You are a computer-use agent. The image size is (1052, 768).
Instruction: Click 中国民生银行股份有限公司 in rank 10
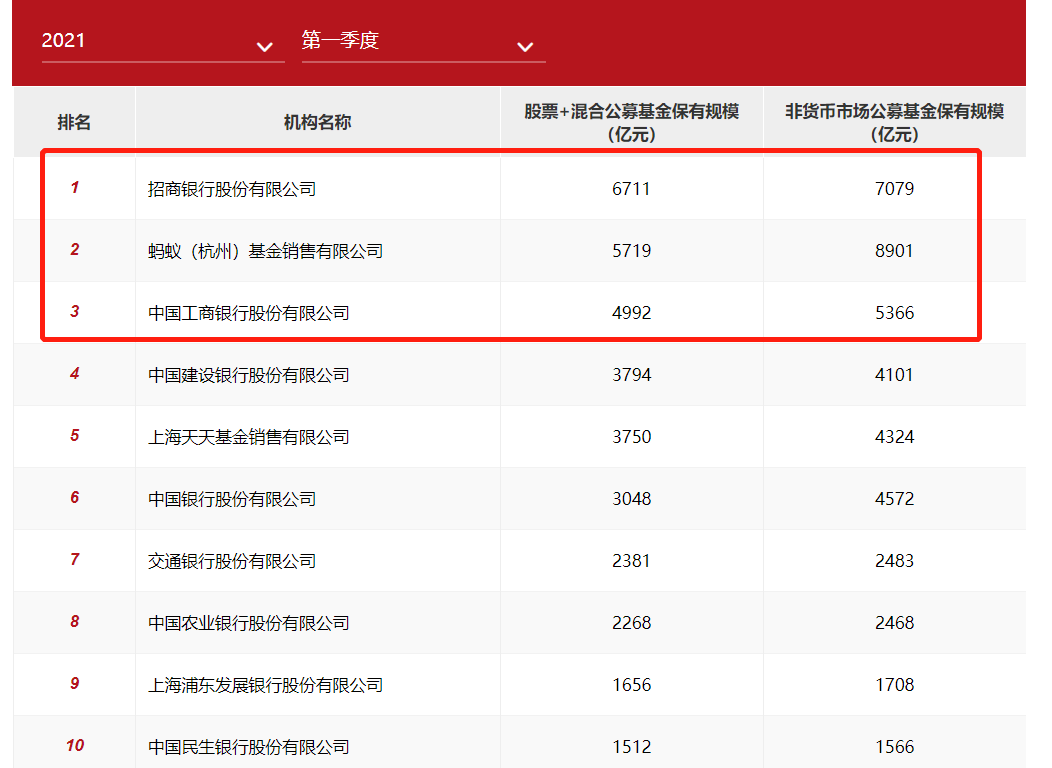tap(249, 747)
